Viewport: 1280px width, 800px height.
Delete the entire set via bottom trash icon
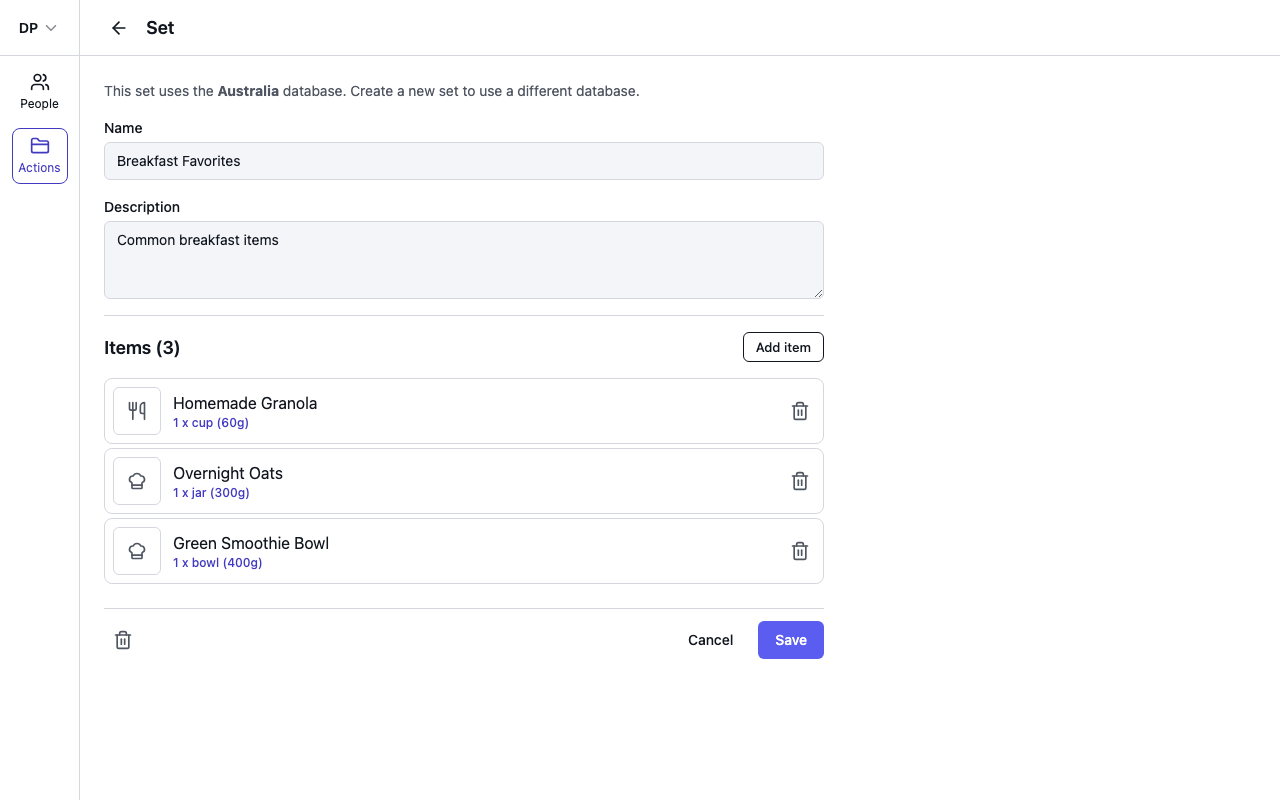coord(123,640)
